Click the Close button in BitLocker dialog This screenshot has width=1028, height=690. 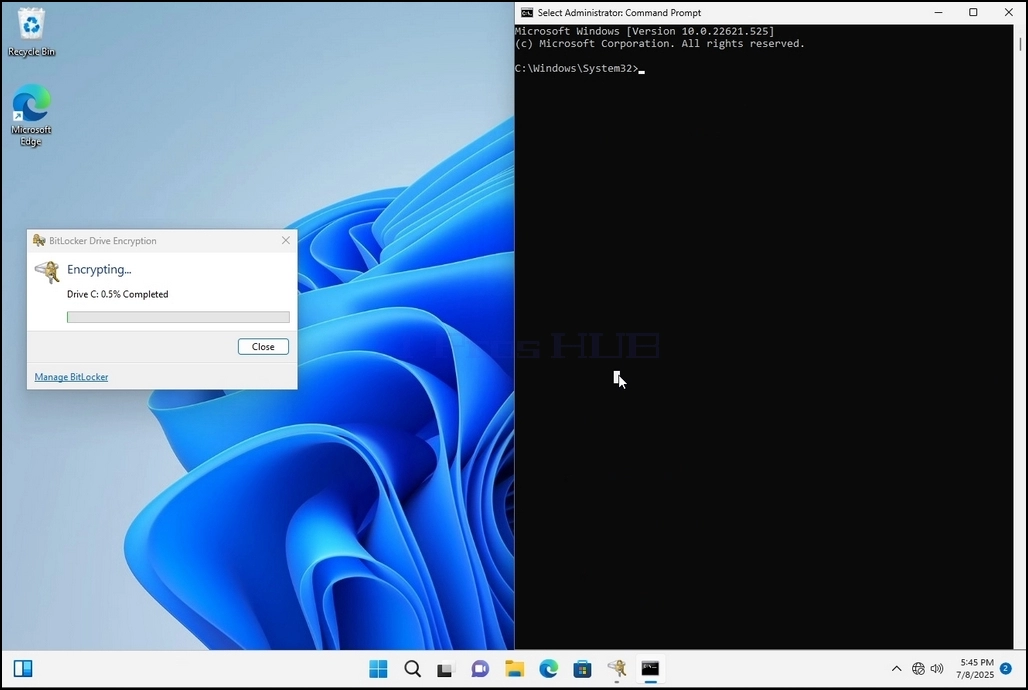click(263, 346)
